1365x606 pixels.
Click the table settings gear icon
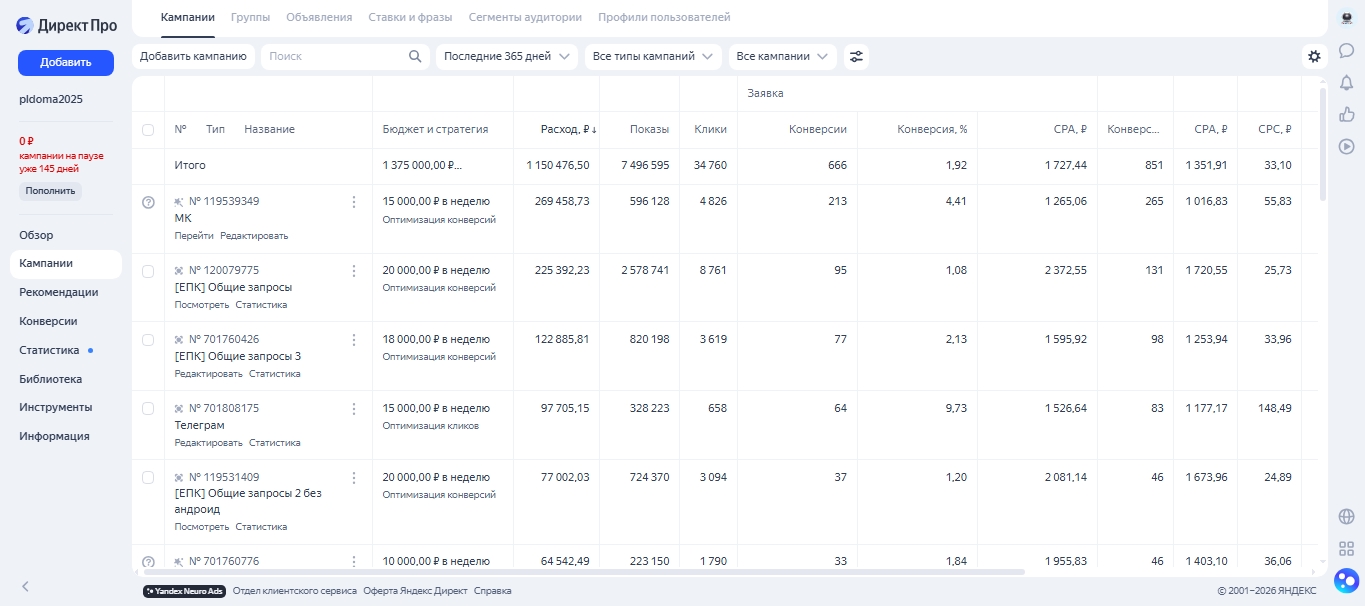(x=1314, y=57)
